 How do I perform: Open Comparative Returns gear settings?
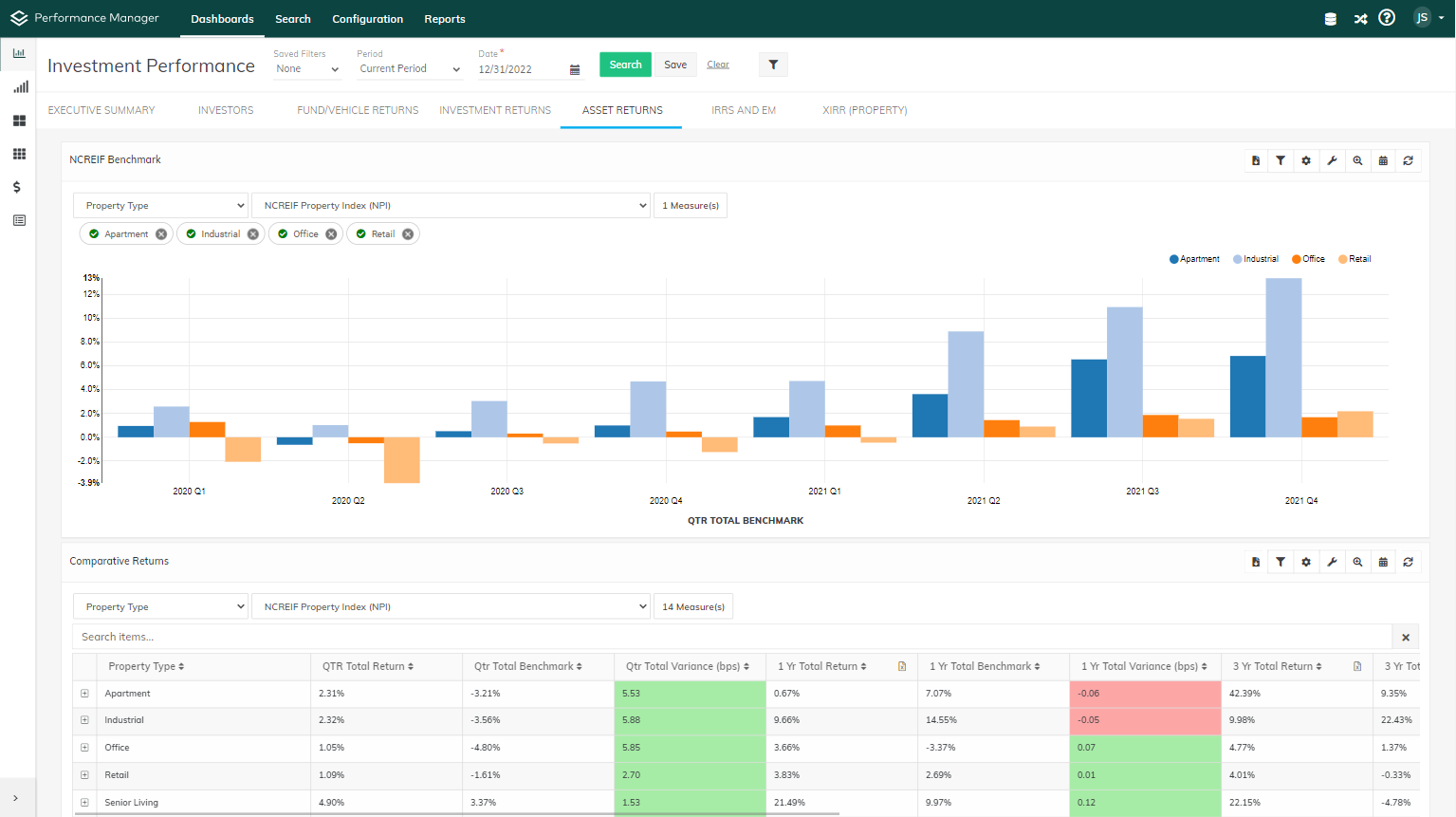(1306, 562)
